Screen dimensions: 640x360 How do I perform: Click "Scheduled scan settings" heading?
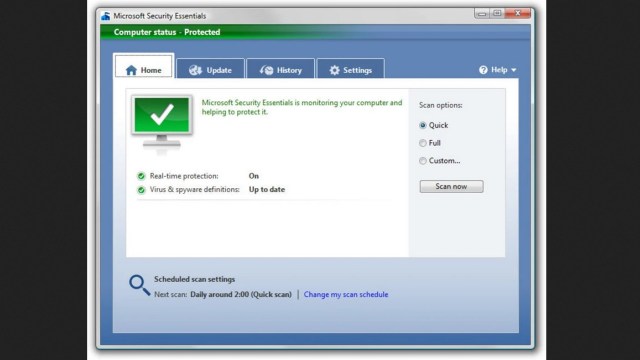tap(194, 279)
